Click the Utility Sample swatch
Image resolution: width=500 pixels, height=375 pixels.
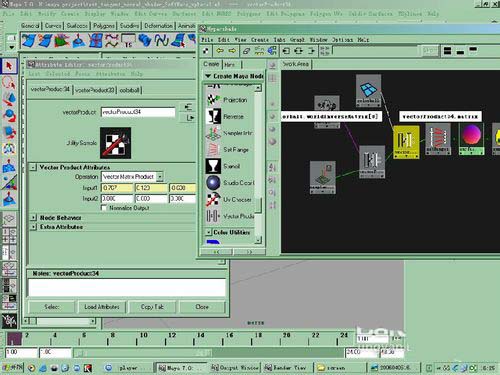click(115, 143)
